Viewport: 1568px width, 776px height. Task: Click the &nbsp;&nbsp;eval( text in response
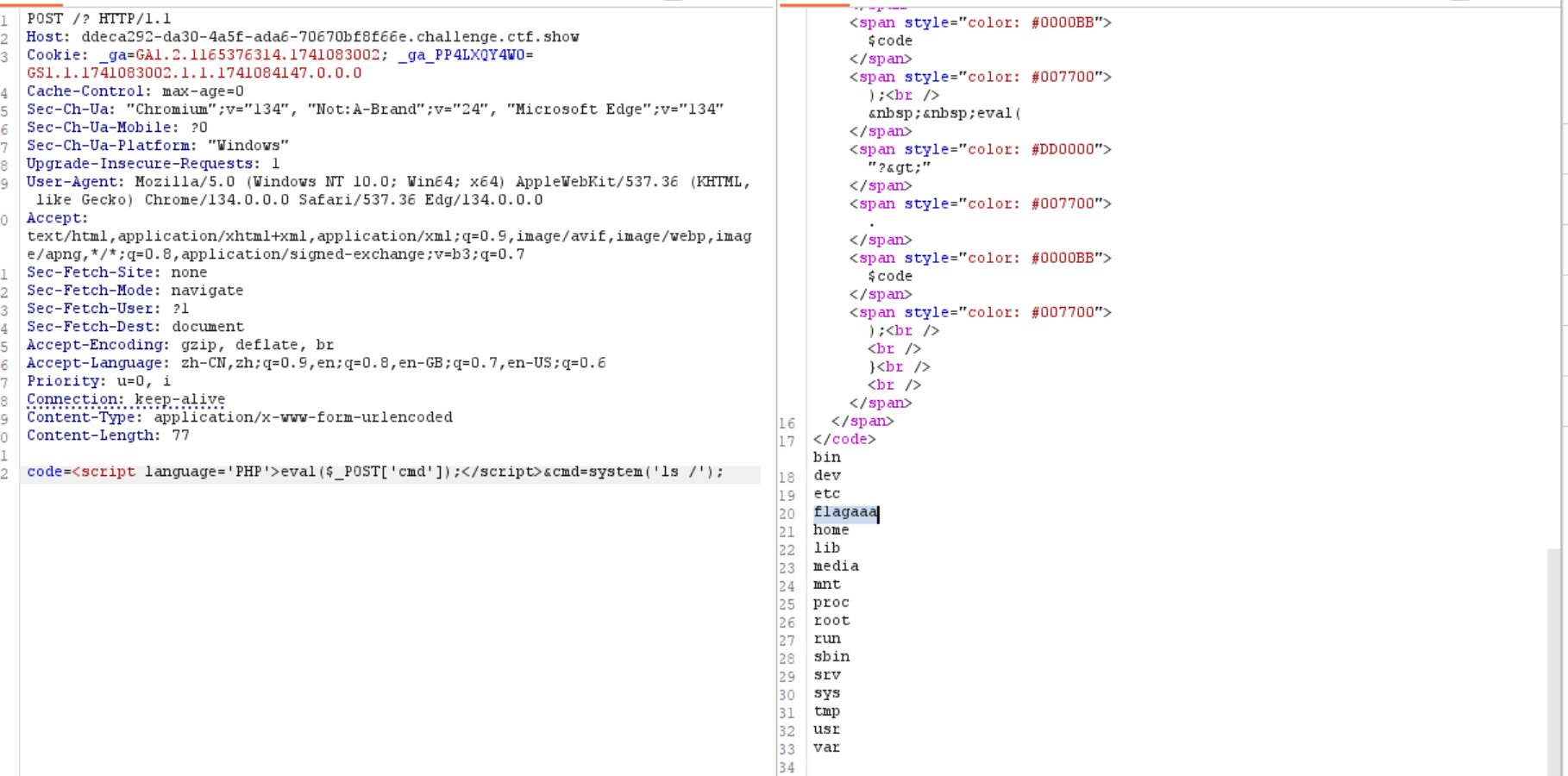tap(944, 113)
